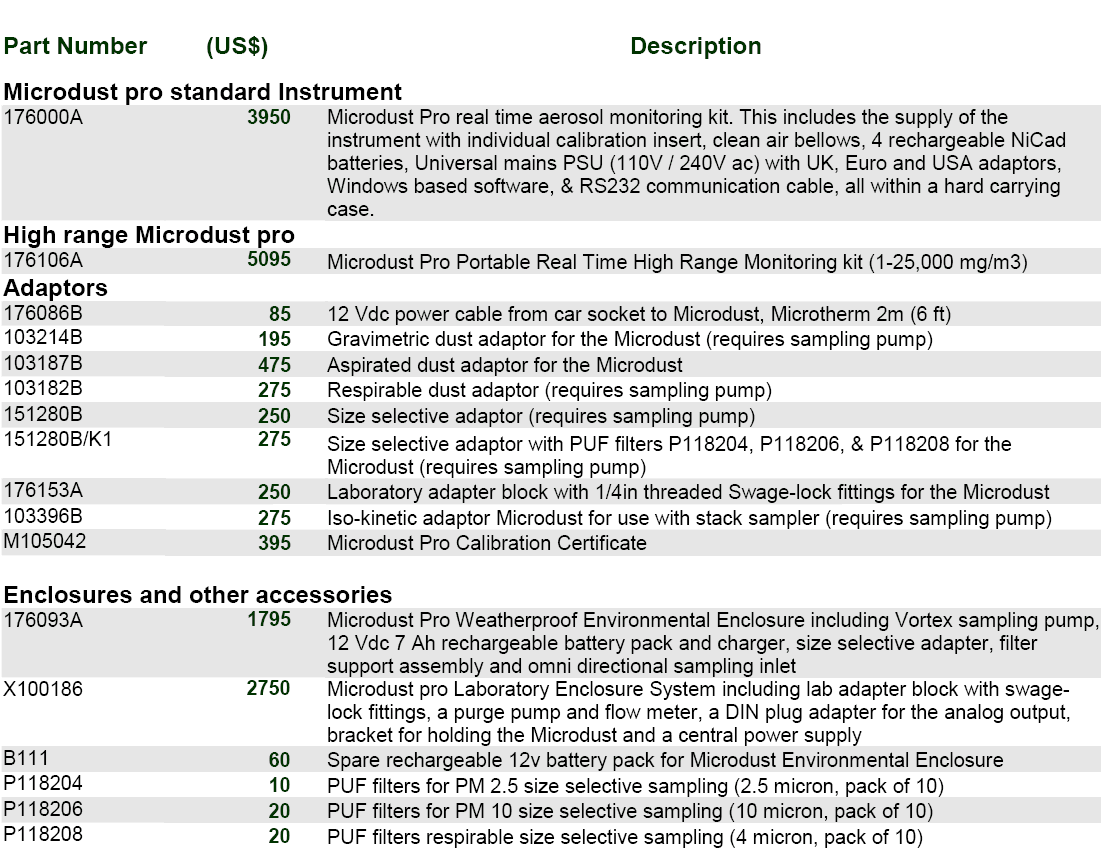Click the Aspirated dust adaptor description
The image size is (1104, 853).
(505, 365)
